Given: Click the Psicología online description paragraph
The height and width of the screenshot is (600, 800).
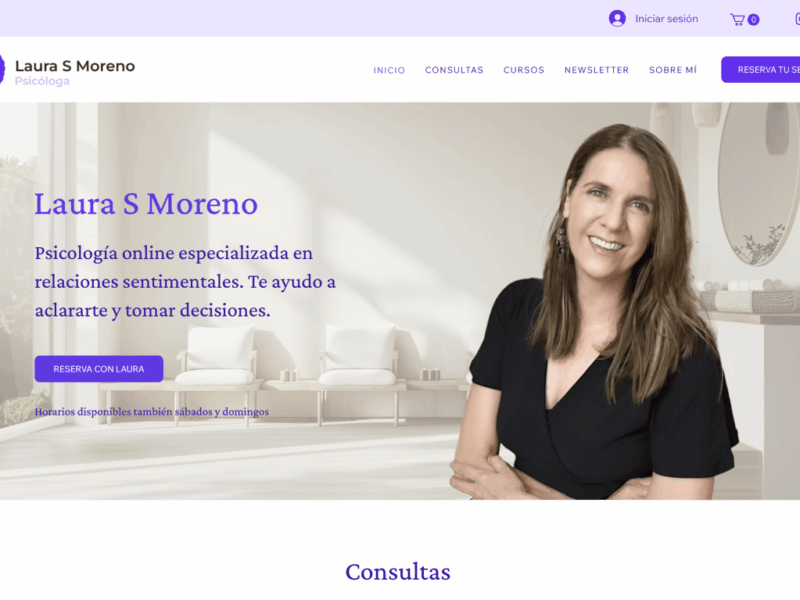Looking at the screenshot, I should tap(185, 282).
